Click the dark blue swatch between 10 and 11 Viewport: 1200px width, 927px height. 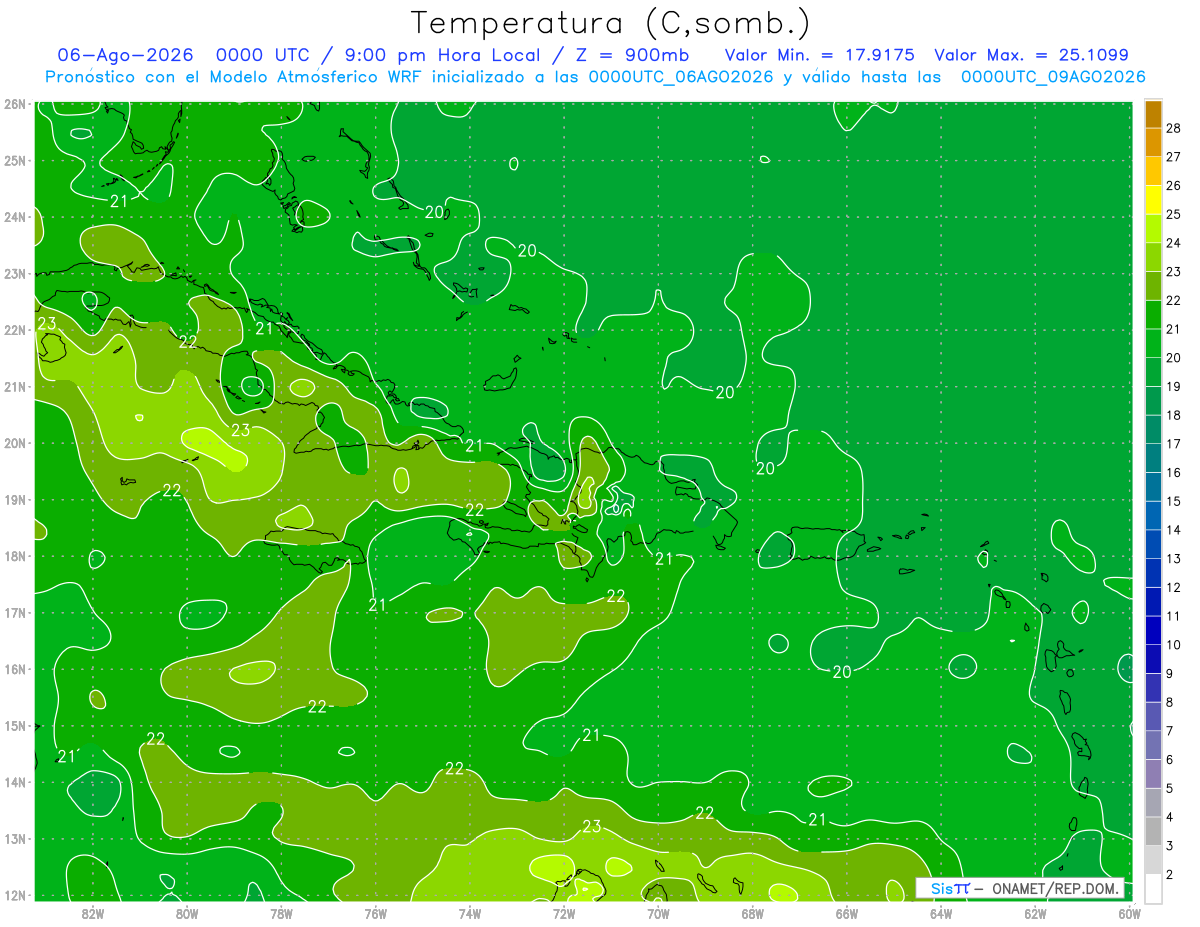click(x=1153, y=630)
